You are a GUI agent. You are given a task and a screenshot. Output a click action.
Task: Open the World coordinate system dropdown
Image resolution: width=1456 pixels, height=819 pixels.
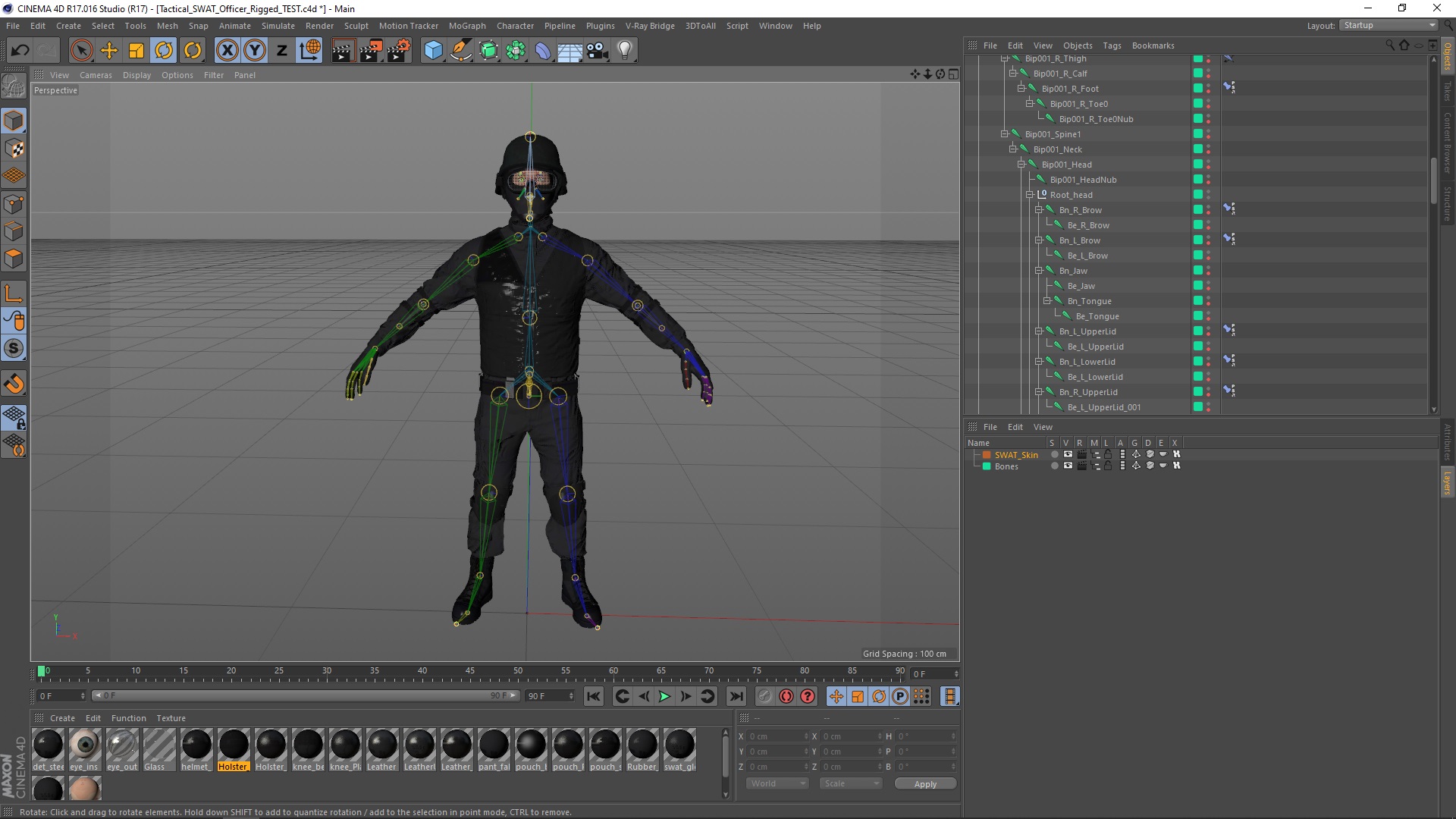(x=778, y=783)
